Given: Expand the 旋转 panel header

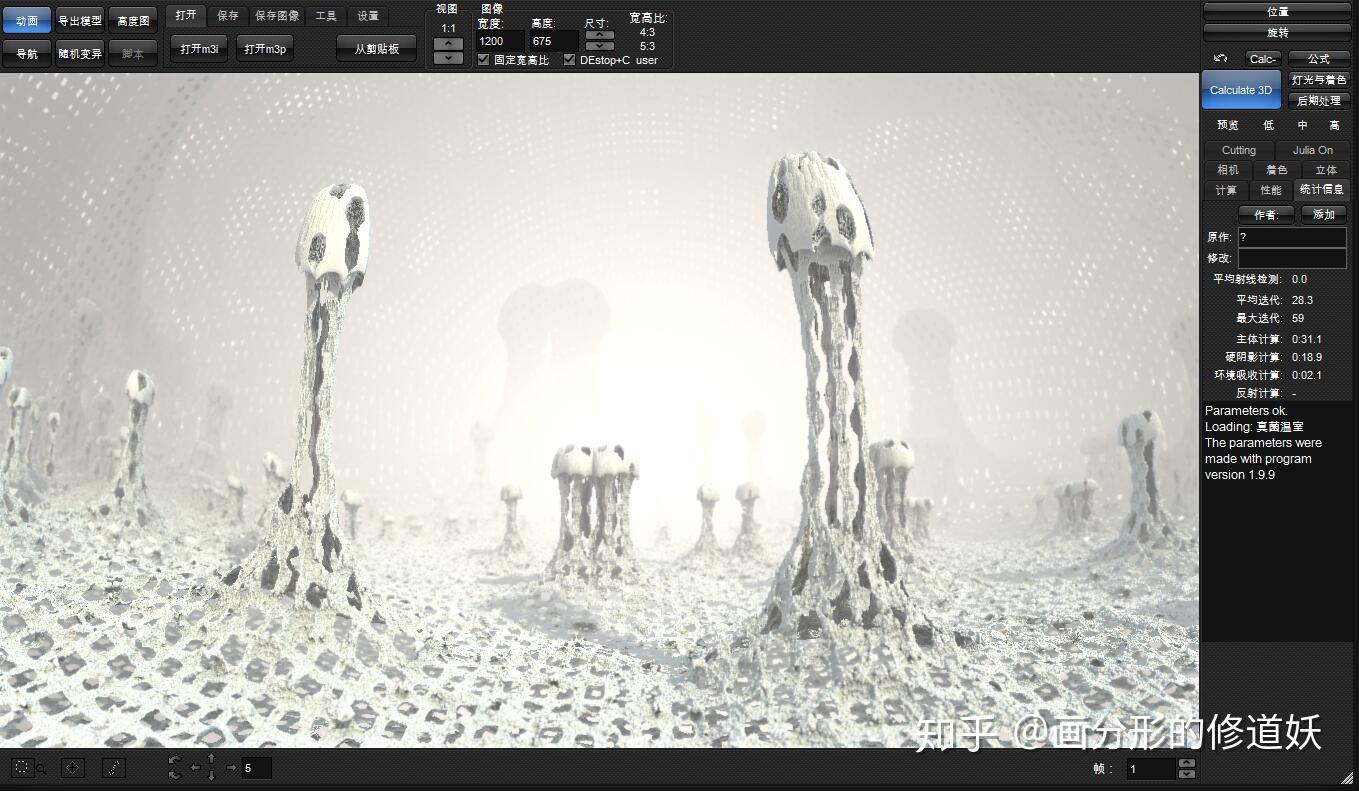Looking at the screenshot, I should point(1277,33).
